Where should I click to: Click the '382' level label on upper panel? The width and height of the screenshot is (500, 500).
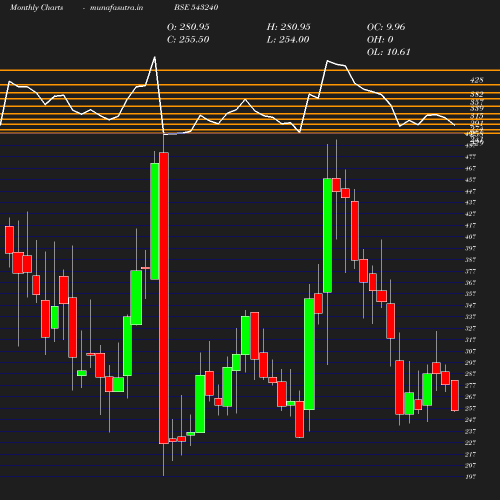(477, 94)
